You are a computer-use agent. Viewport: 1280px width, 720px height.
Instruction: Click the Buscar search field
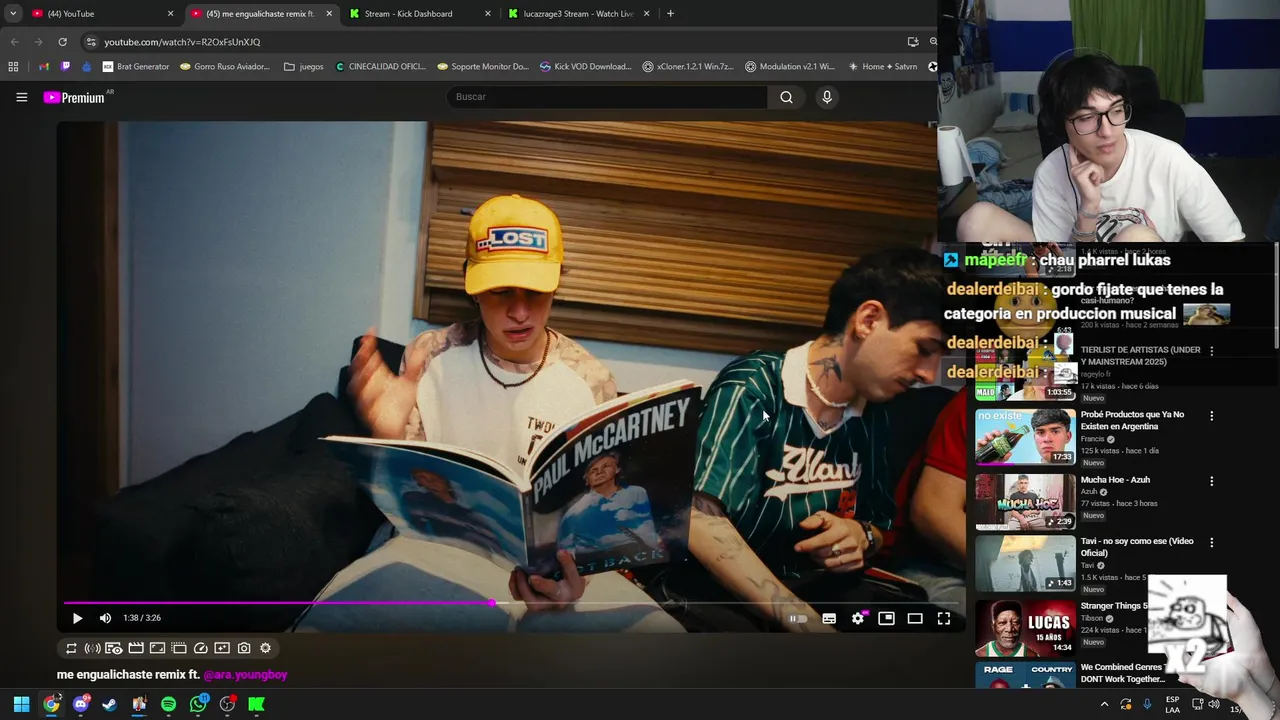tap(606, 97)
